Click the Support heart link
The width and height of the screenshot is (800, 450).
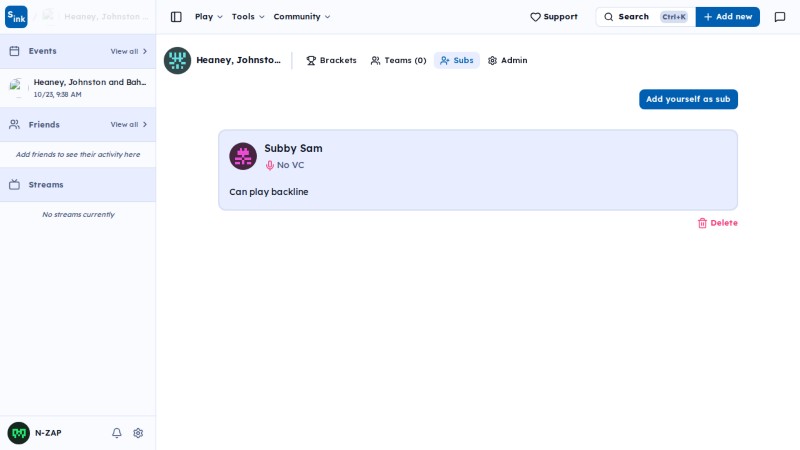coord(554,17)
